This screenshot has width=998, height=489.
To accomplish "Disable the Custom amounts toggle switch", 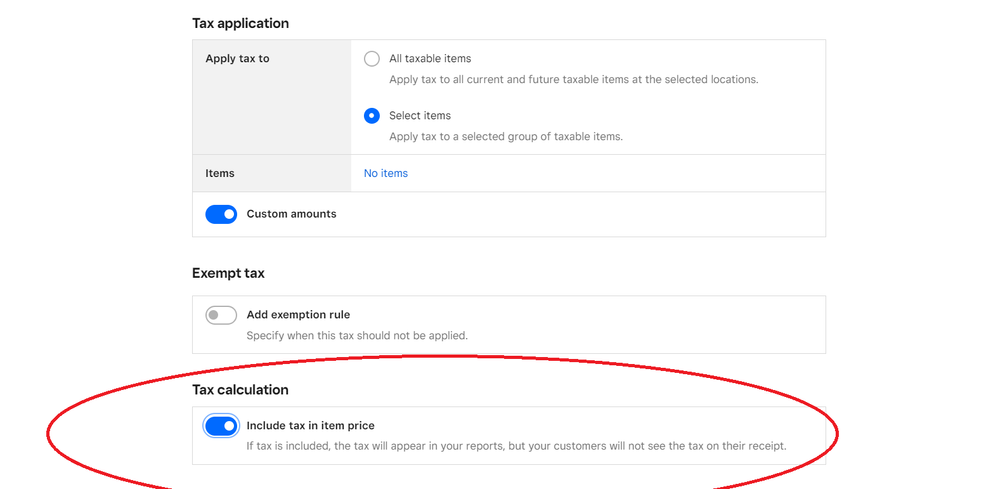I will pos(221,214).
